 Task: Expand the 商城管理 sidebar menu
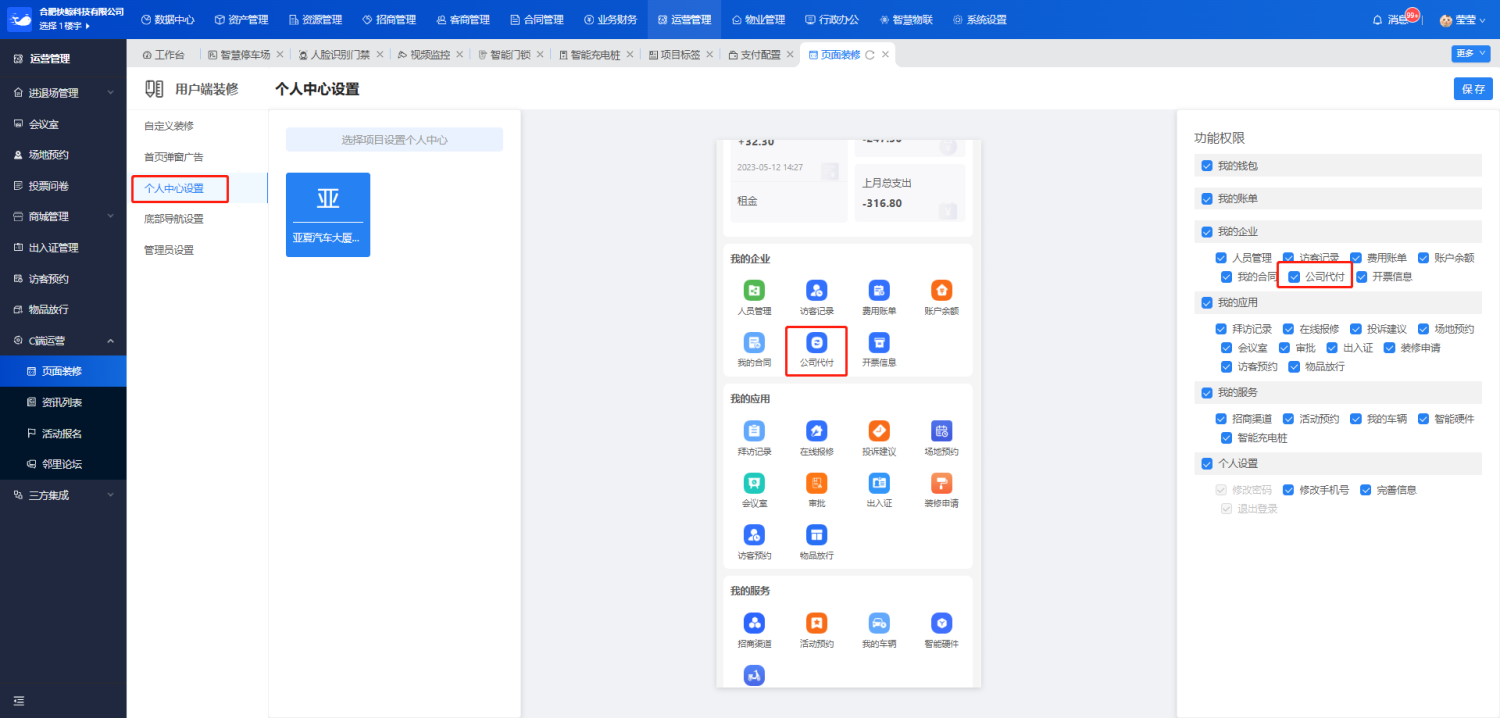tap(63, 217)
